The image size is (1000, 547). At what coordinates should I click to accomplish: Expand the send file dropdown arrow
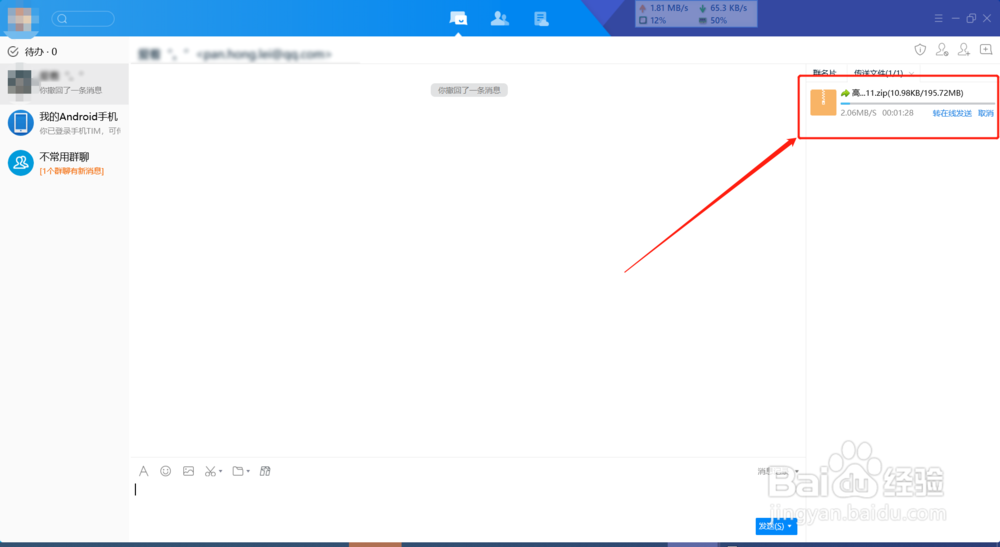[x=248, y=471]
